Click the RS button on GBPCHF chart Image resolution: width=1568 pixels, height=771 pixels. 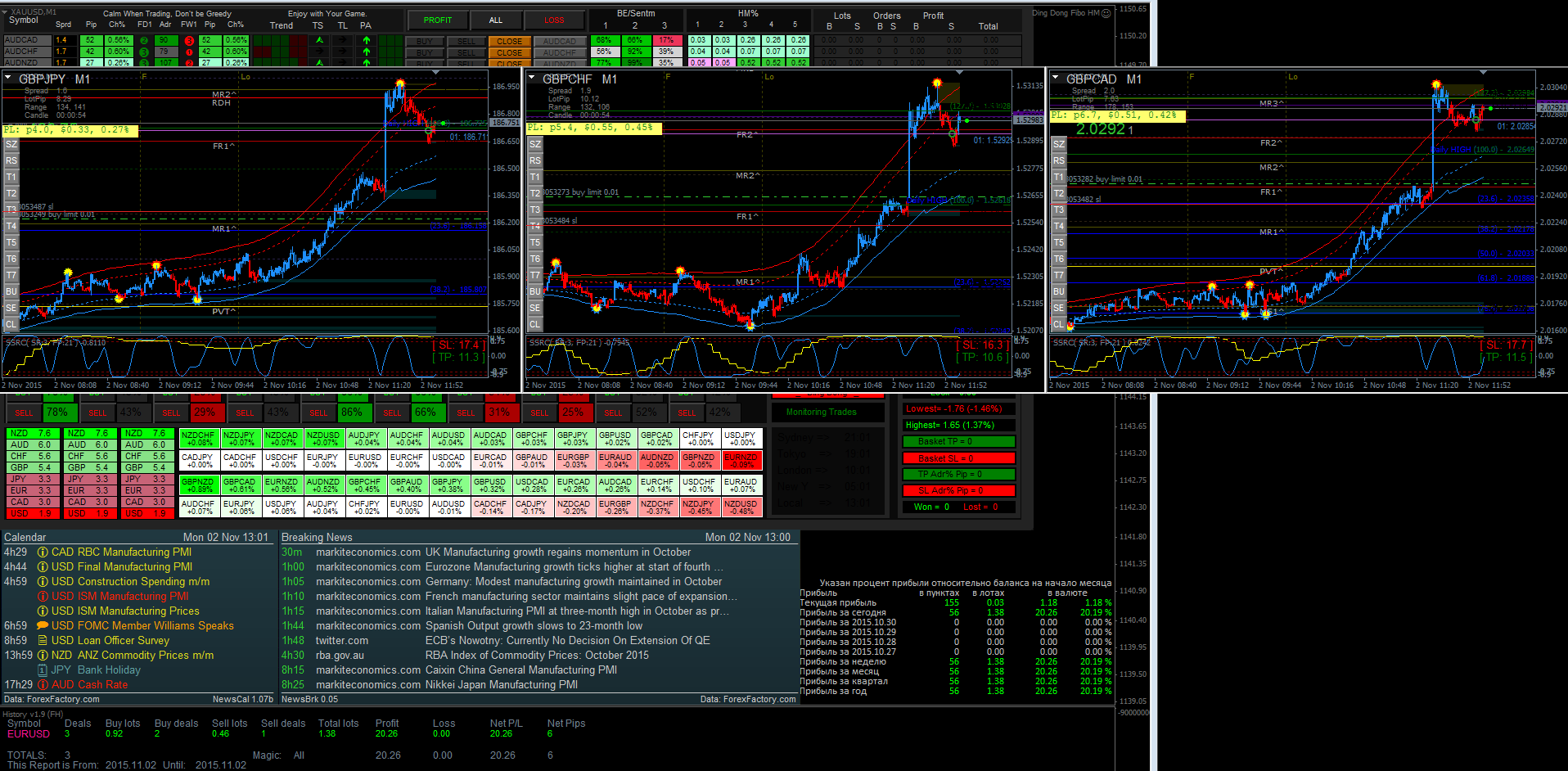535,160
